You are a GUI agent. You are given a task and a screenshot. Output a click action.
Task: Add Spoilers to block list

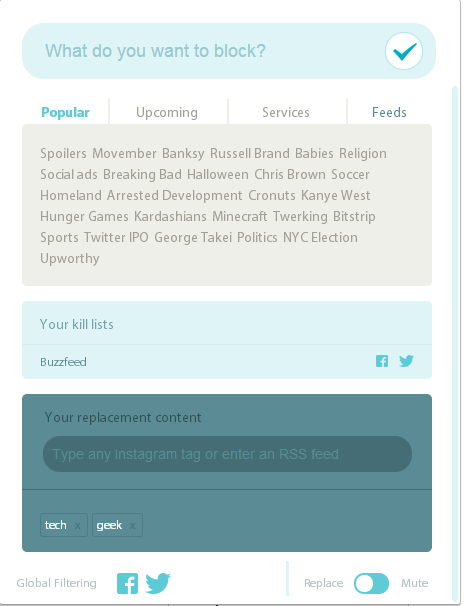coord(63,153)
